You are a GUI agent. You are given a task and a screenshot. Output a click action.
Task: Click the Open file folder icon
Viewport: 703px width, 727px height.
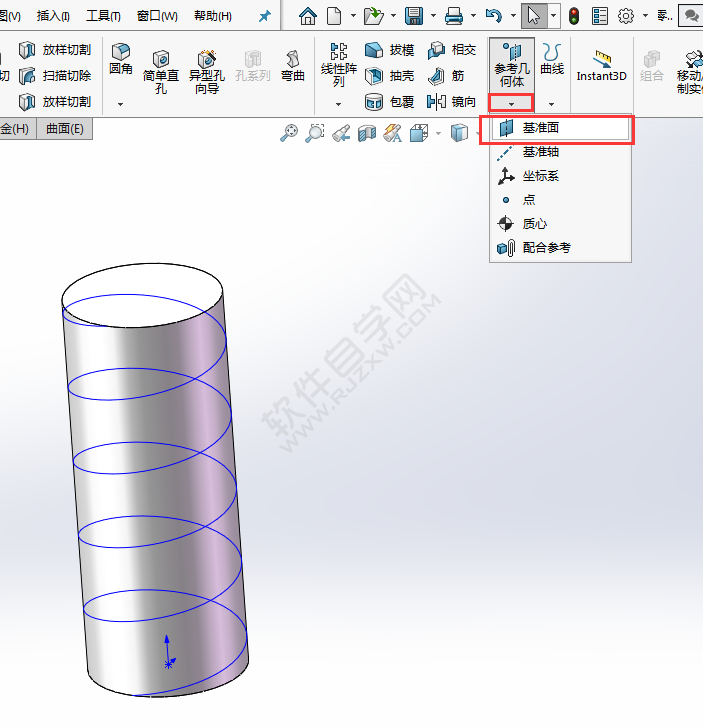(373, 16)
